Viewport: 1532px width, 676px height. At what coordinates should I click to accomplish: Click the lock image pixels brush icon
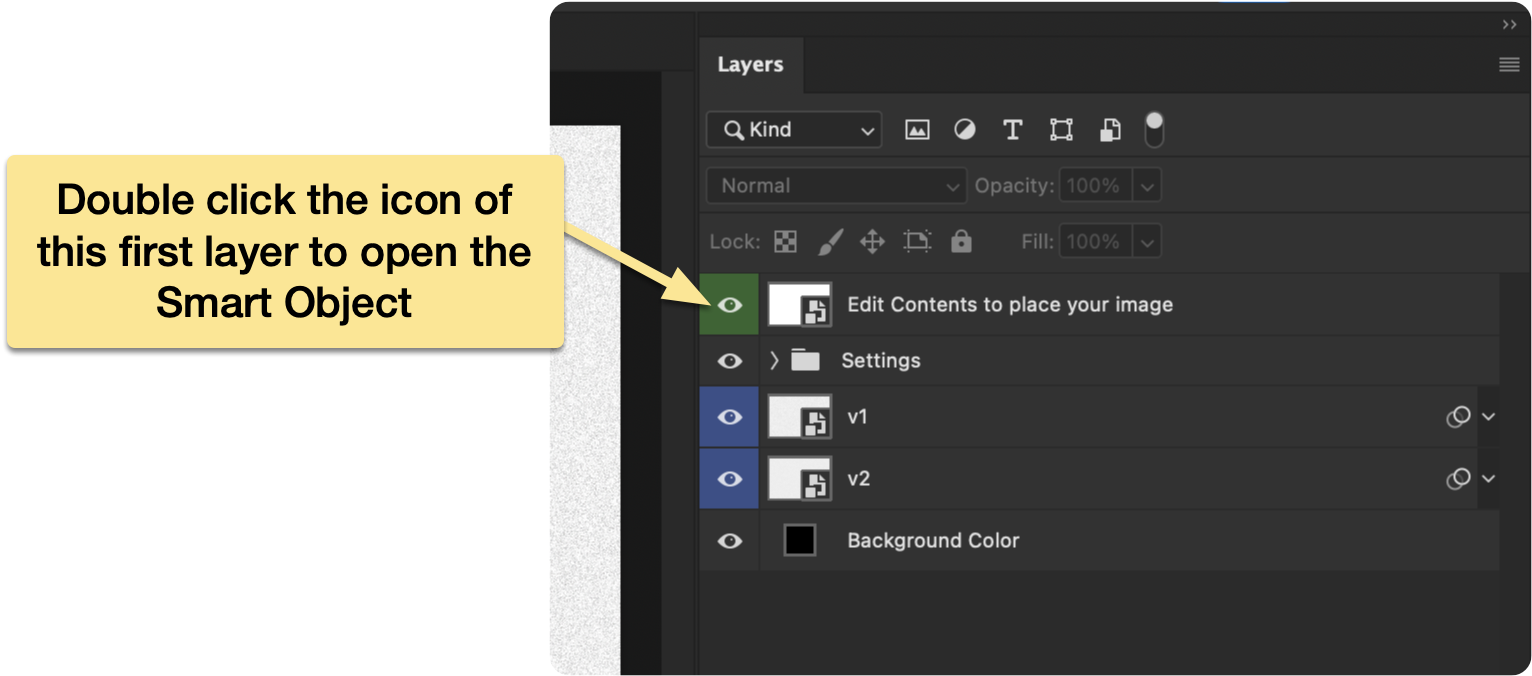click(x=830, y=242)
